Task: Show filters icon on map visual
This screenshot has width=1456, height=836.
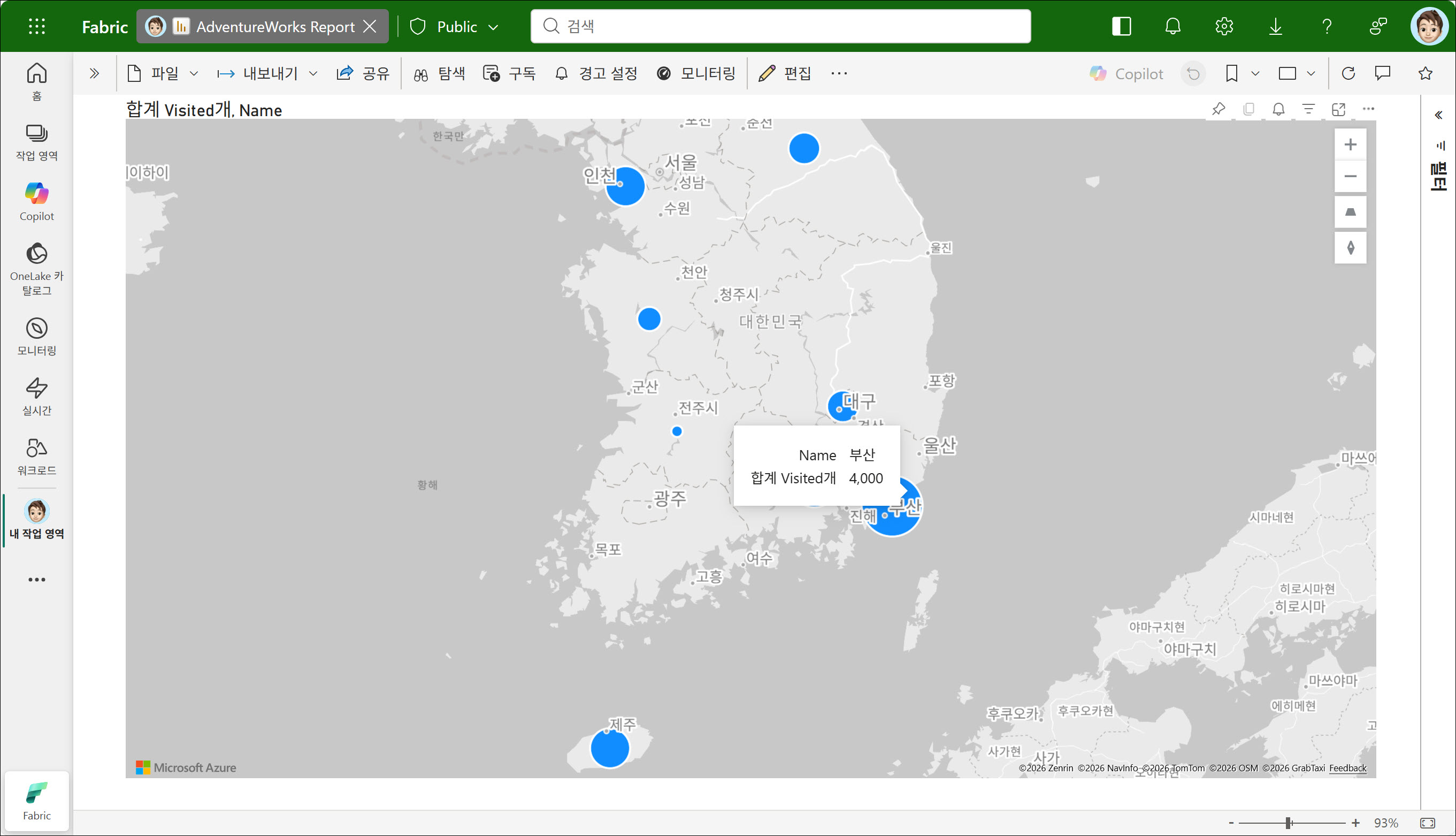Action: click(1308, 109)
